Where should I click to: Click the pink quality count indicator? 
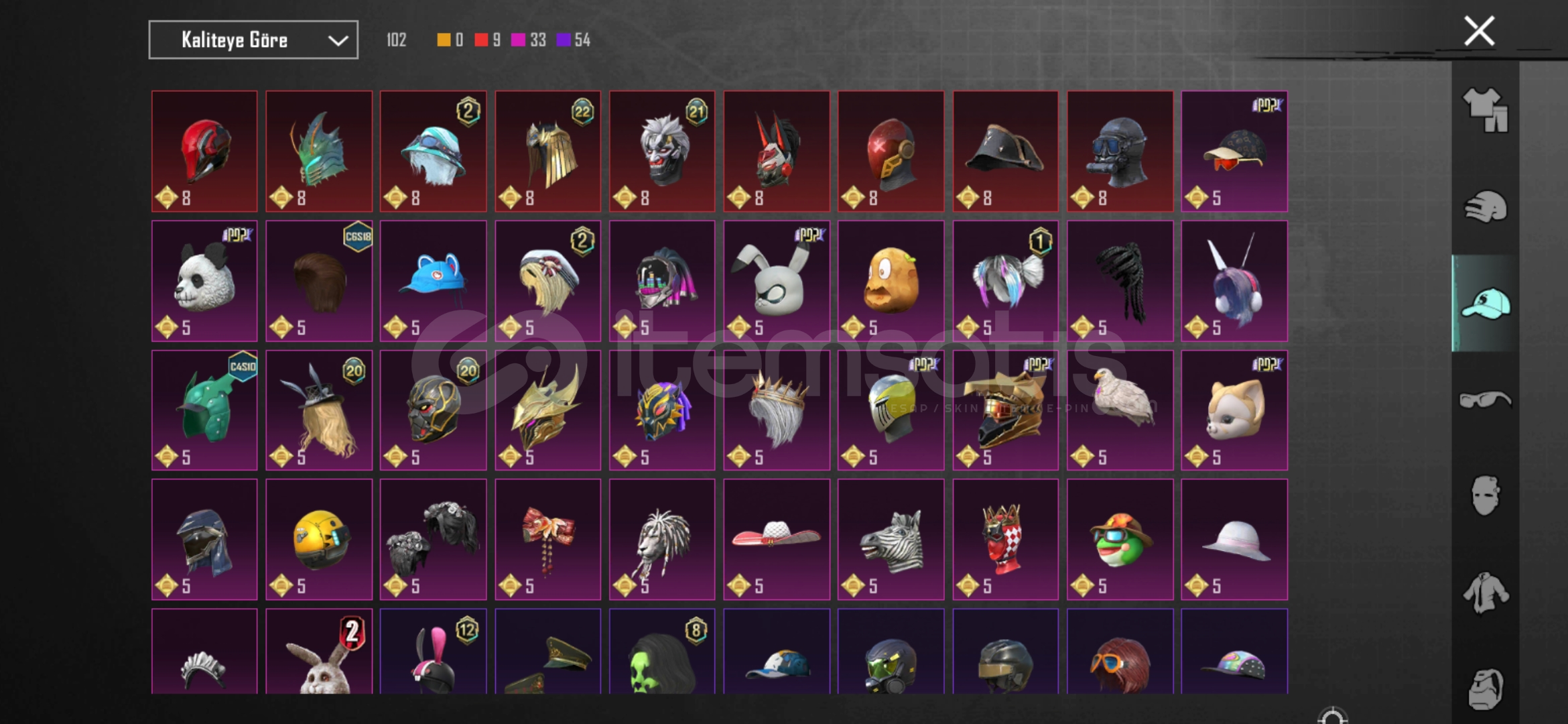(x=528, y=40)
